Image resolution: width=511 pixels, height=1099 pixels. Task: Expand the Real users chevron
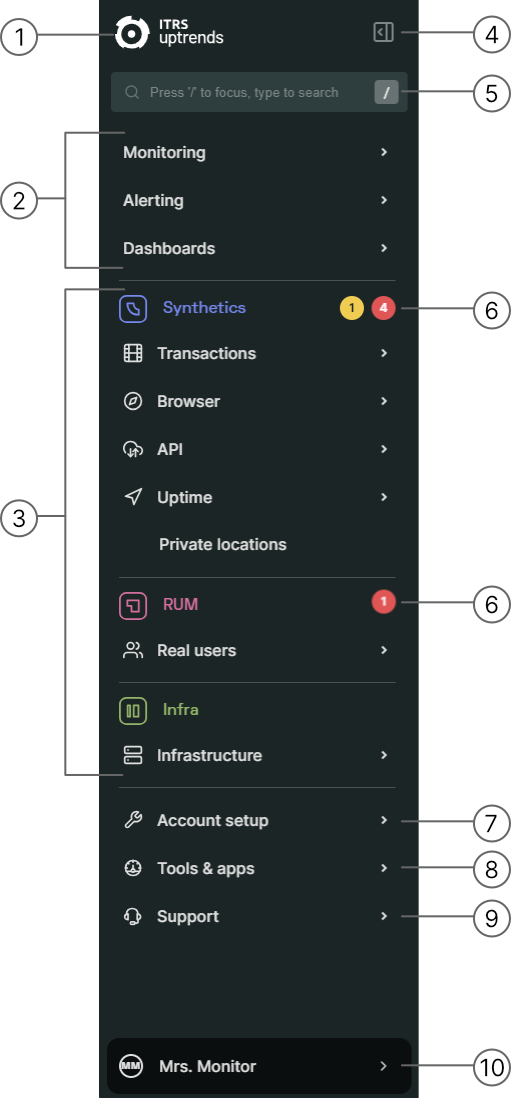(383, 650)
